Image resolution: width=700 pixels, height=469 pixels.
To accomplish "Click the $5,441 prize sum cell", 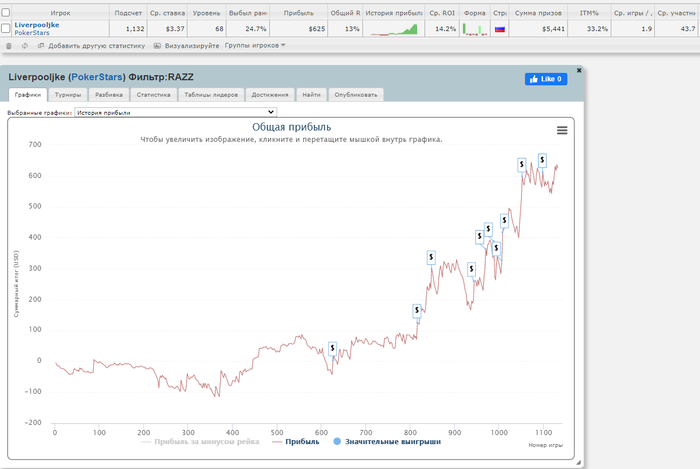I will coord(538,29).
